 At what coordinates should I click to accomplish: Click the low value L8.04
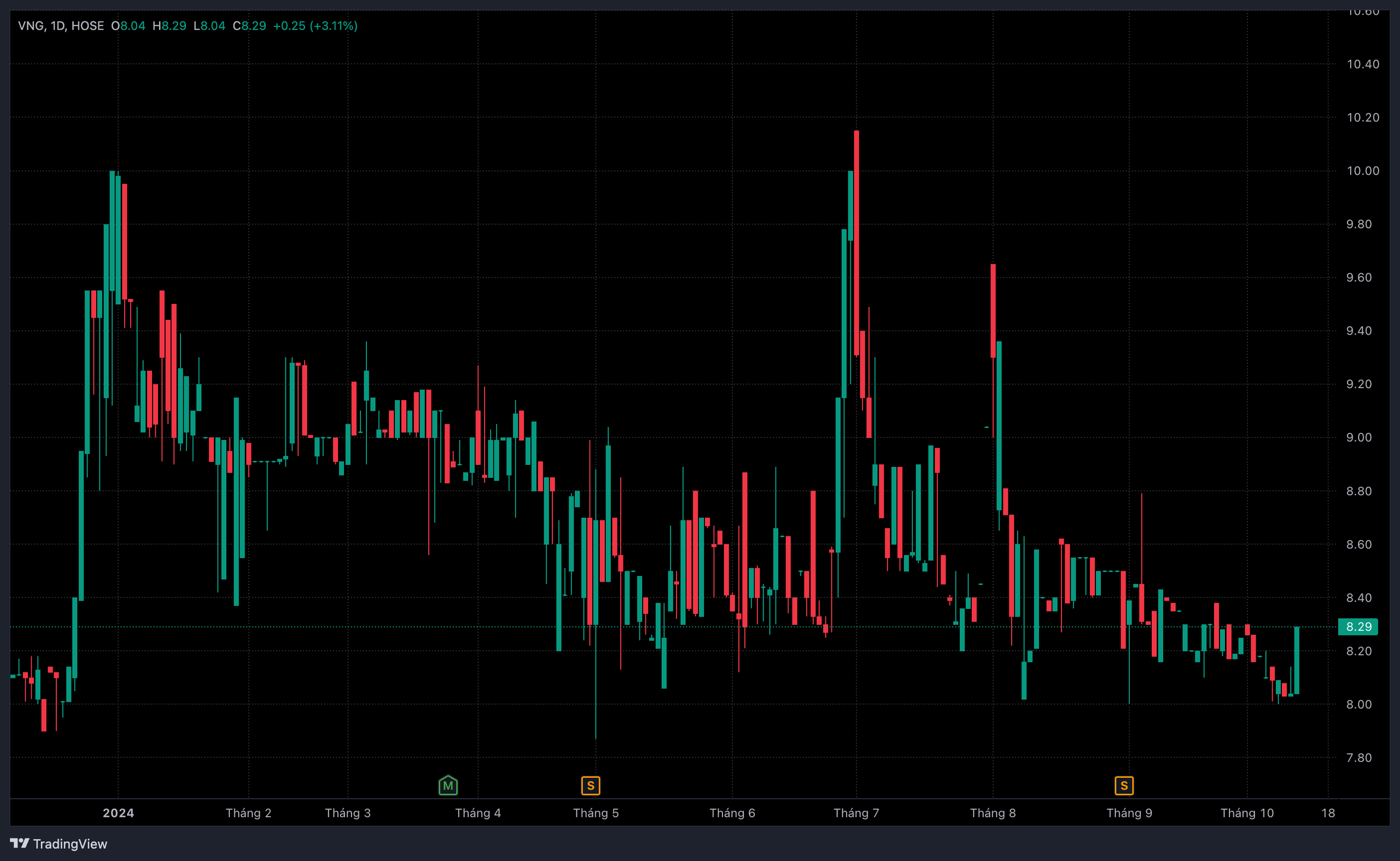coord(209,26)
